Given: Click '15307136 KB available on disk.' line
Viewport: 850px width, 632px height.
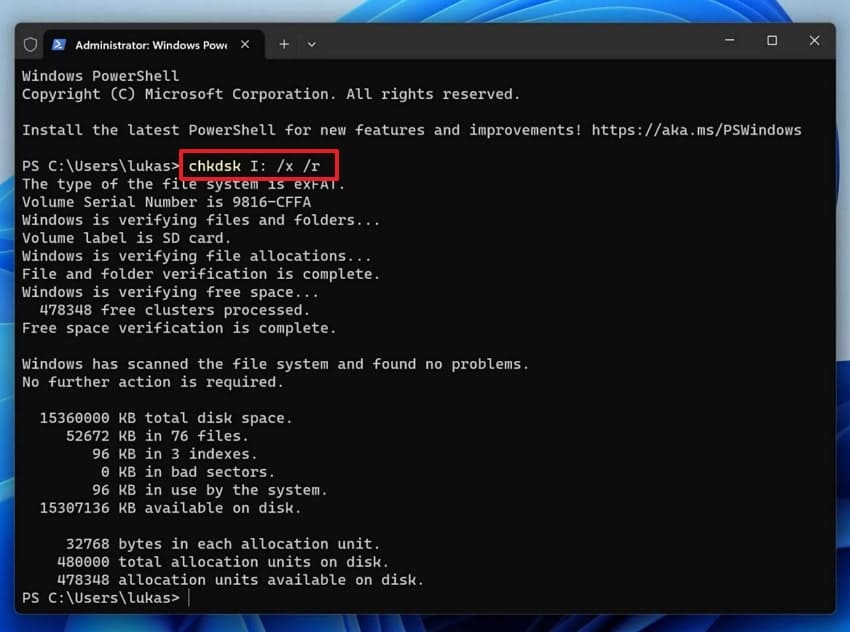Looking at the screenshot, I should 170,508.
